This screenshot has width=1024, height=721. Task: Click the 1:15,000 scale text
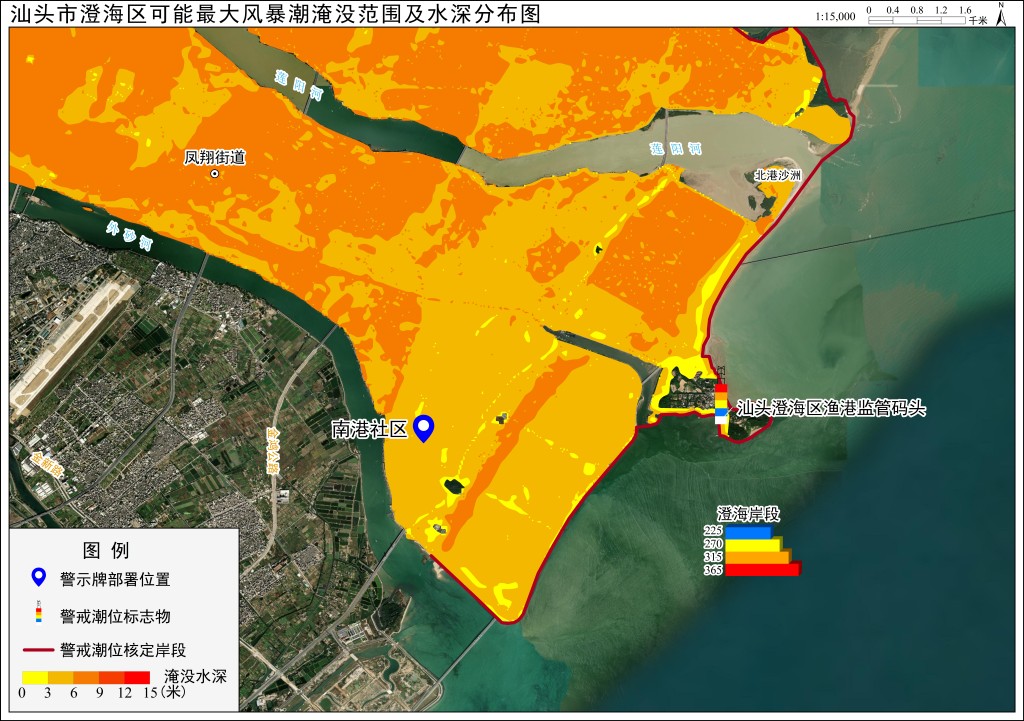point(835,16)
